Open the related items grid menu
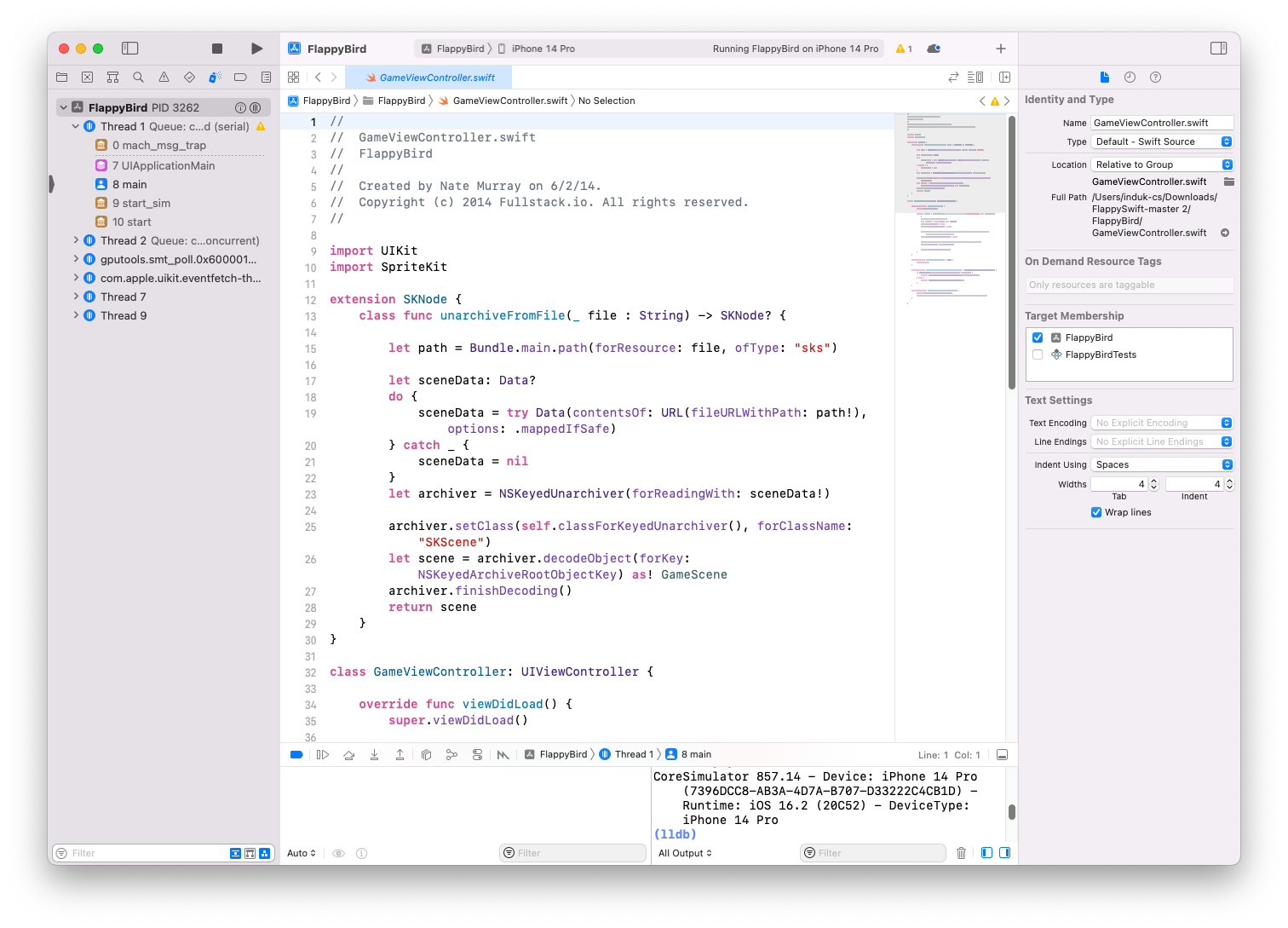1288x928 pixels. (x=294, y=77)
